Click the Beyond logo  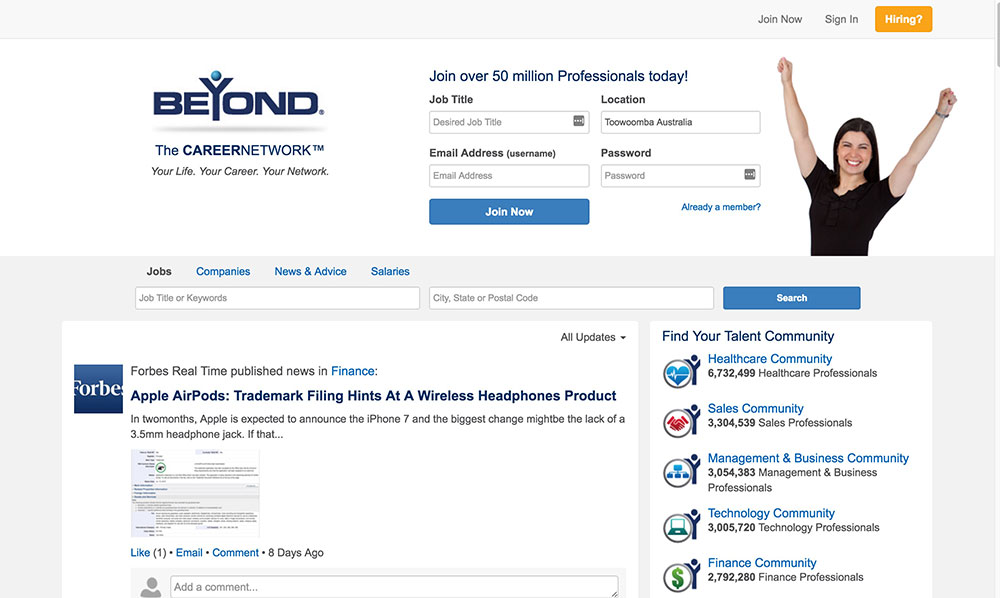coord(239,96)
